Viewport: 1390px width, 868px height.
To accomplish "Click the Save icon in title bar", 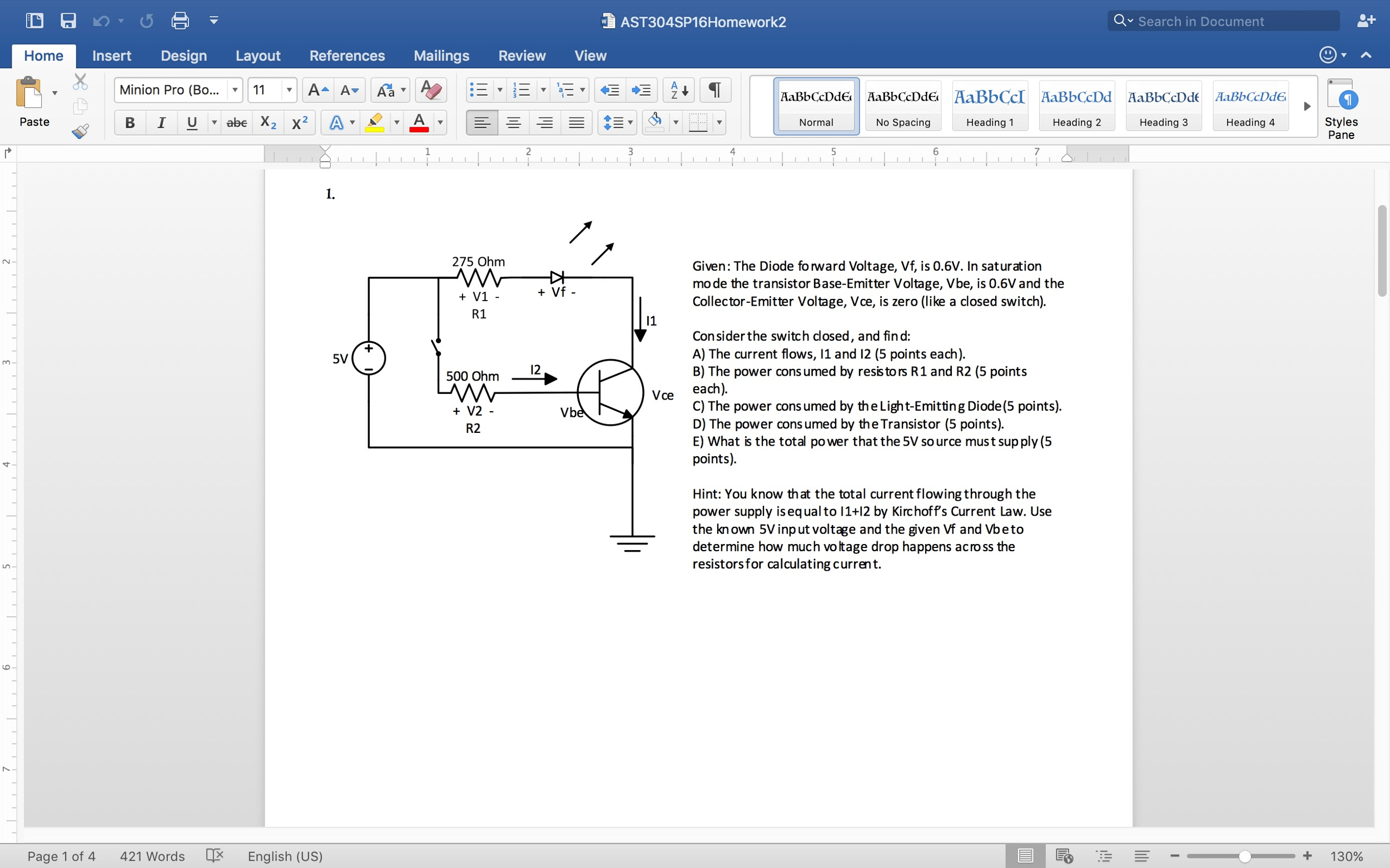I will point(68,21).
